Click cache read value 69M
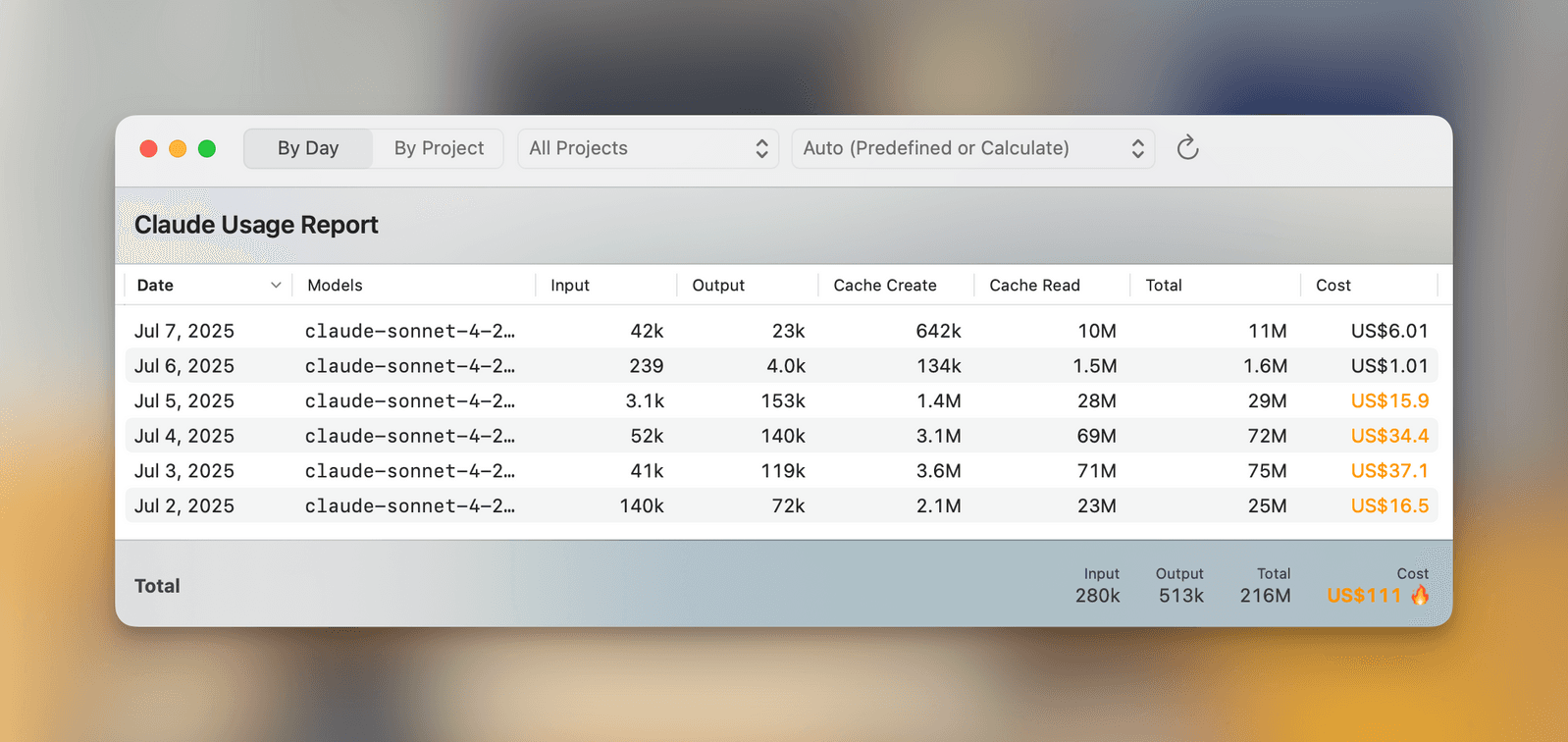 pyautogui.click(x=1096, y=436)
